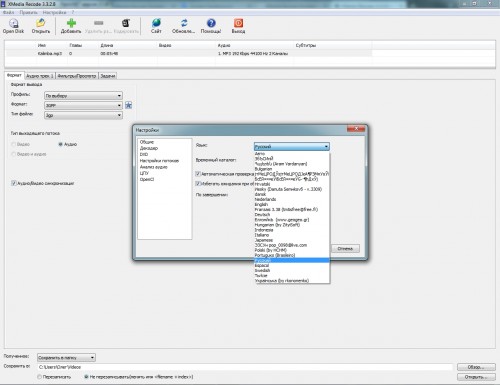Expand the Профиль dropdown
The width and height of the screenshot is (500, 385).
point(83,96)
